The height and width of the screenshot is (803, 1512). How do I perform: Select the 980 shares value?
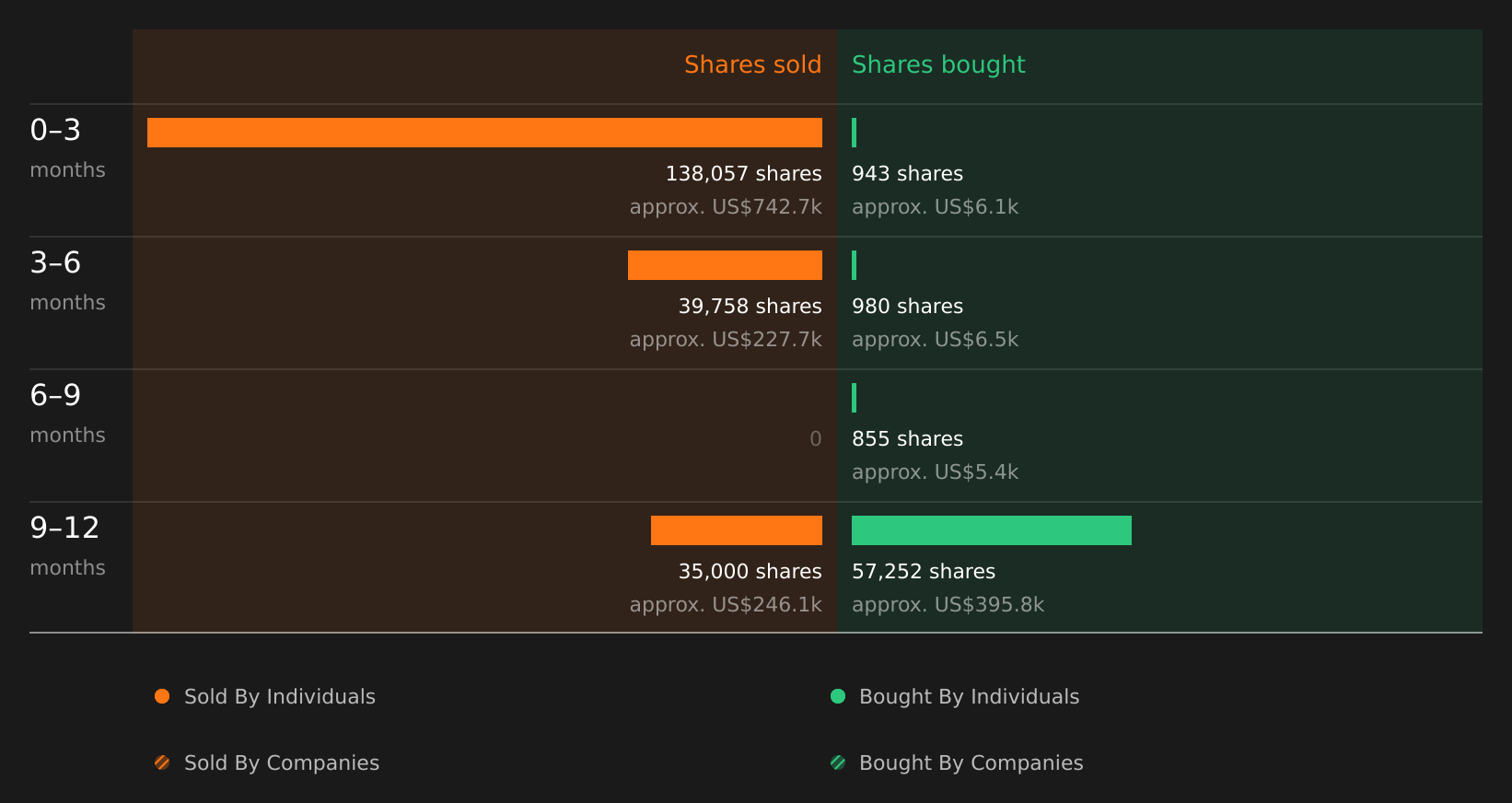pos(907,306)
